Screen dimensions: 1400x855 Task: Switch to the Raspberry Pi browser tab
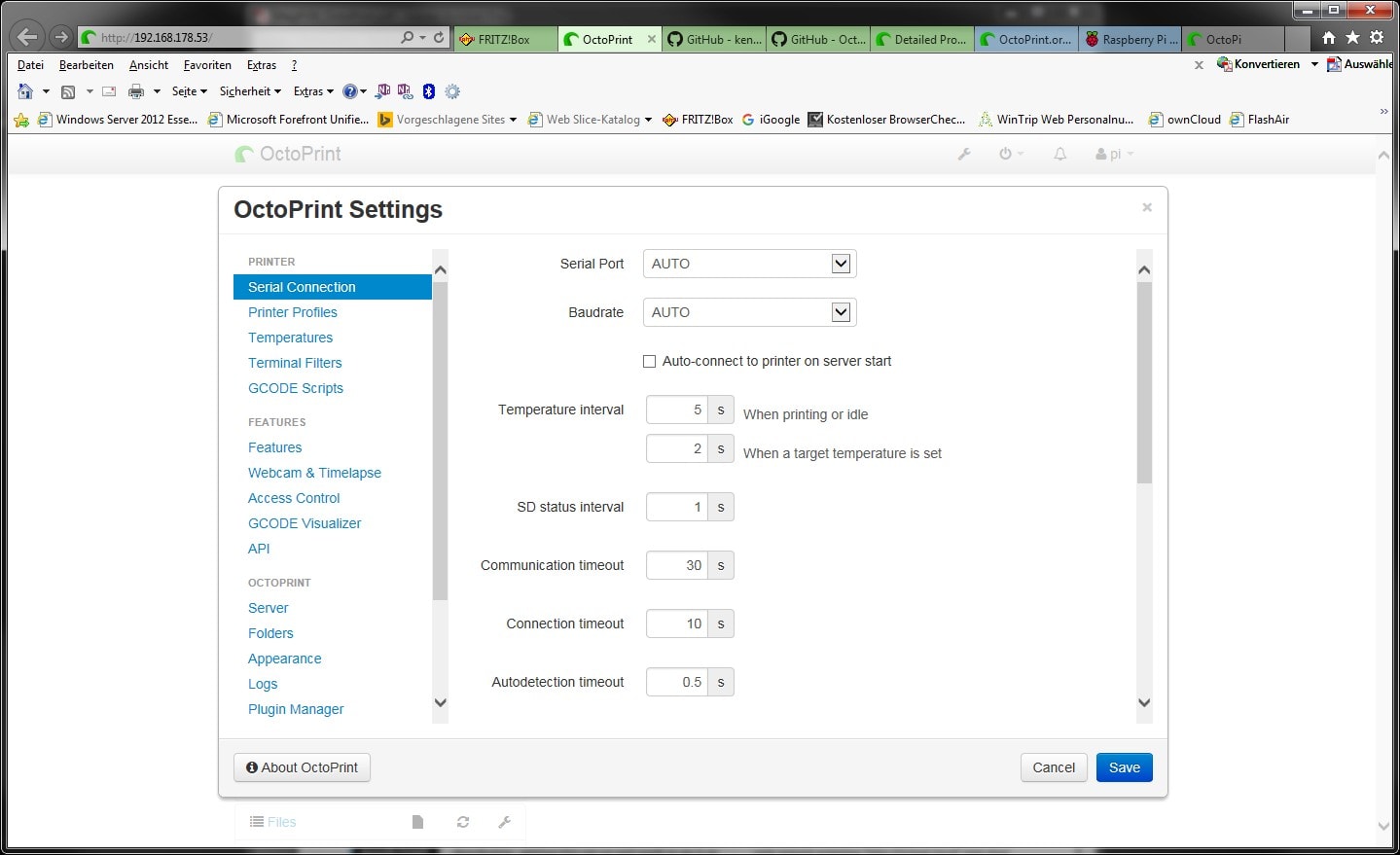(1131, 39)
